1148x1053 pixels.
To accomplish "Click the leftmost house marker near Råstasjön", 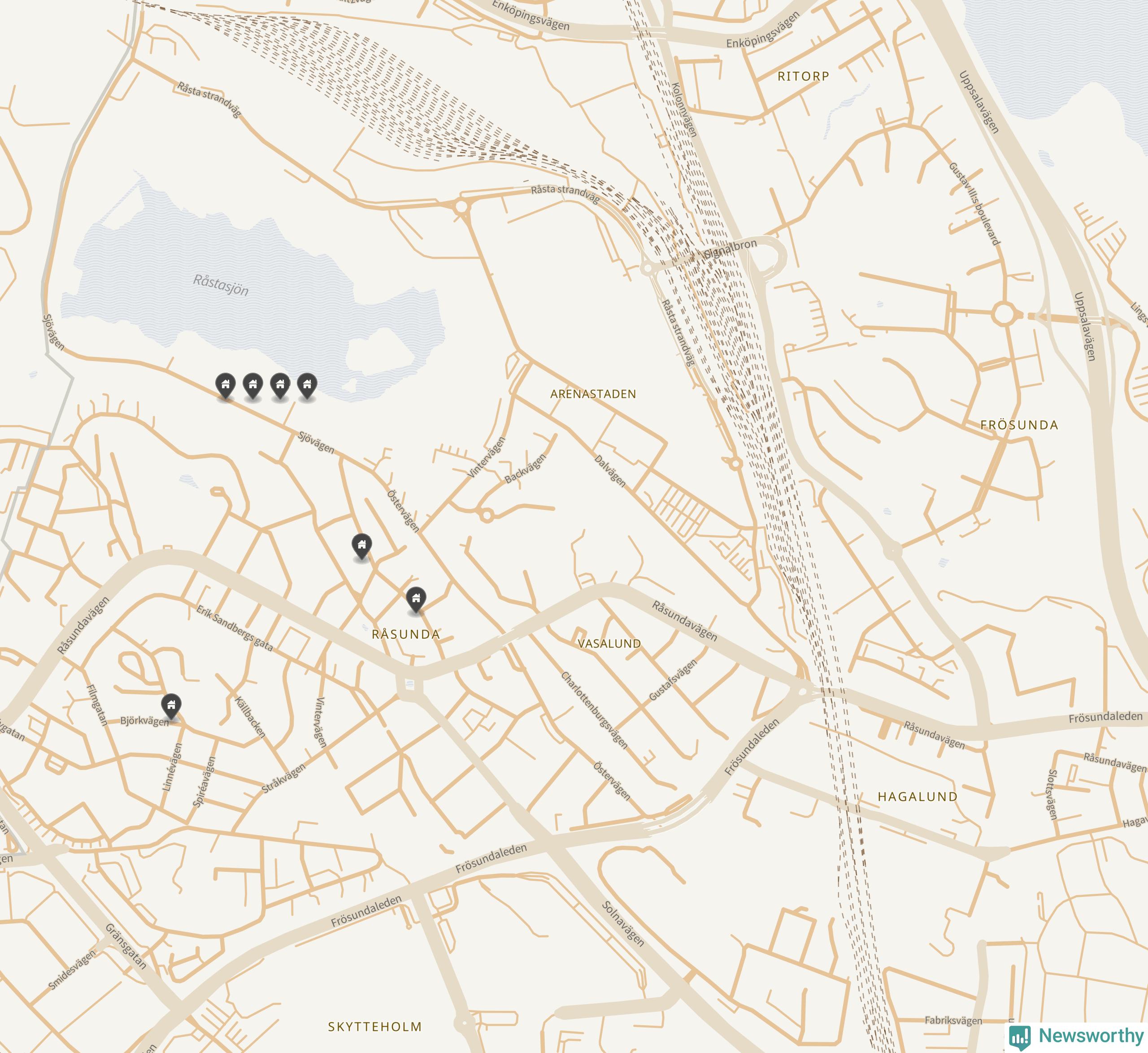I will pyautogui.click(x=226, y=386).
